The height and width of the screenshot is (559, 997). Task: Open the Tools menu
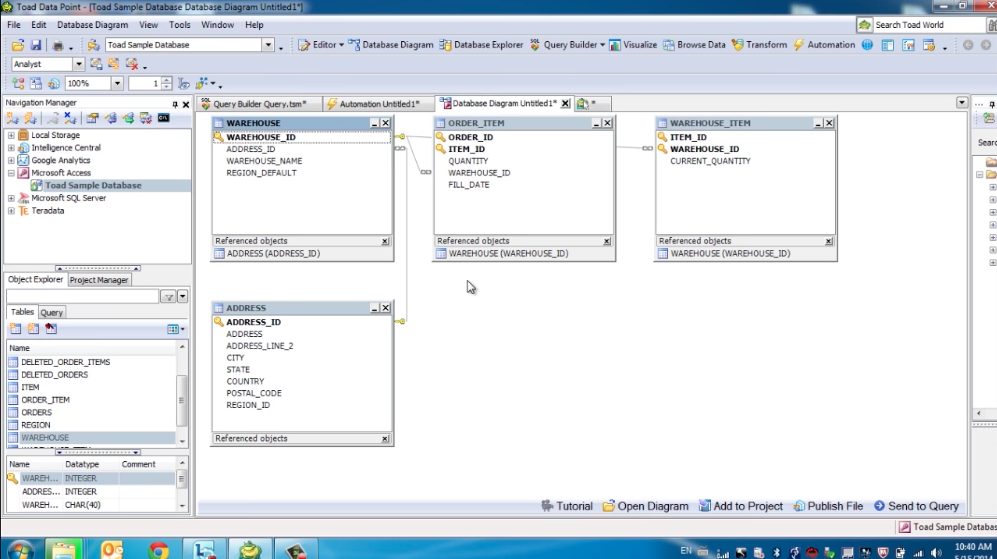[179, 25]
